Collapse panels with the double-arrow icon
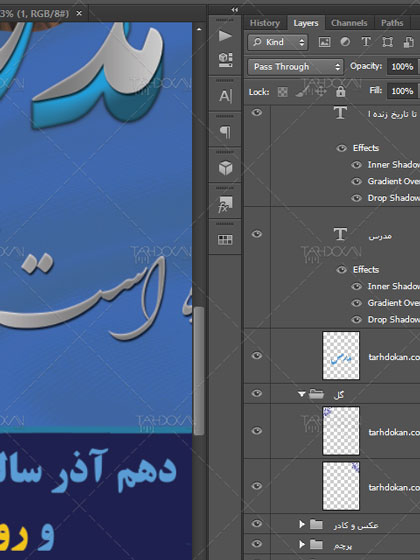The image size is (420, 560). [234, 10]
